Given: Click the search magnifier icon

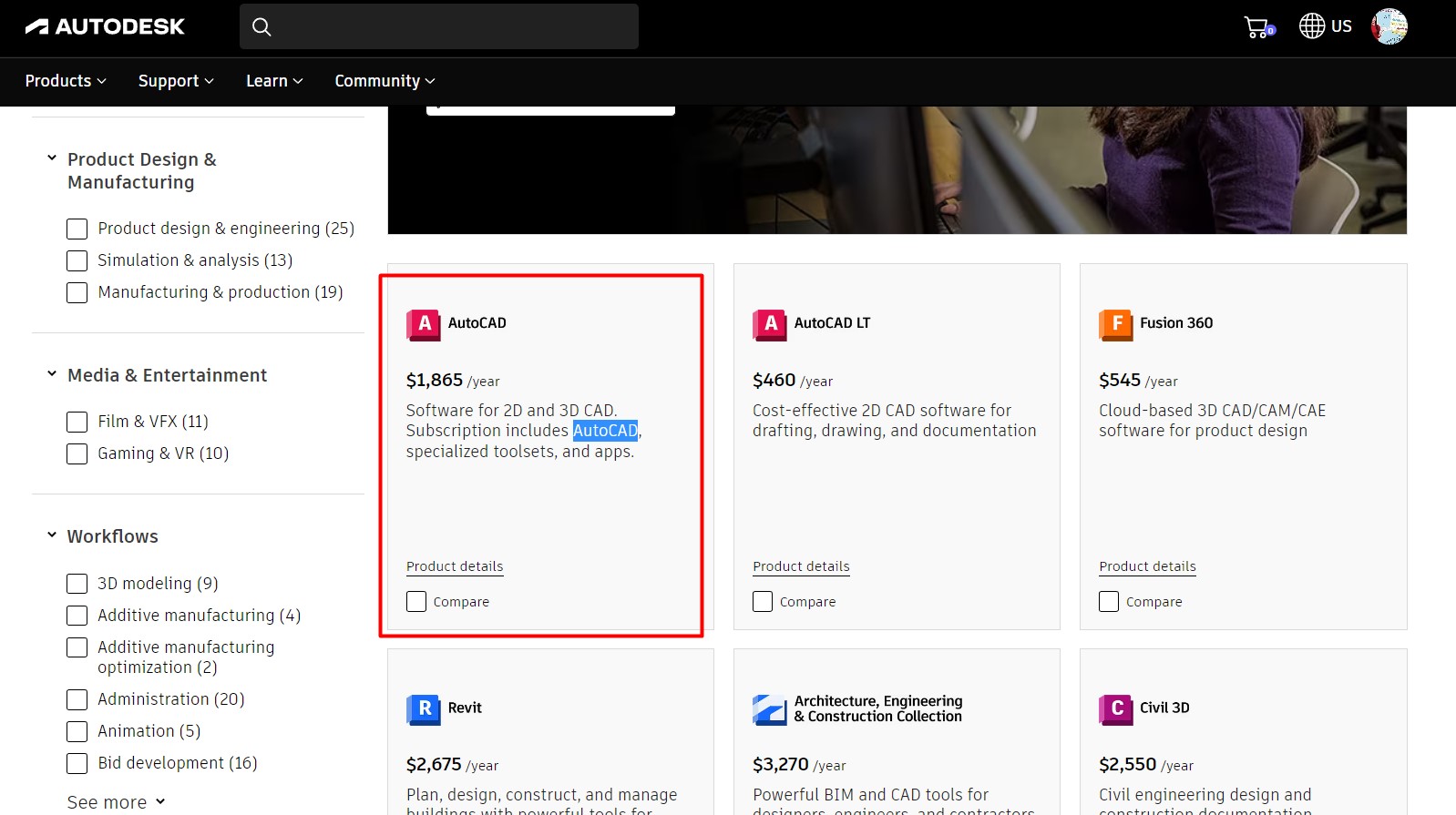Looking at the screenshot, I should [261, 26].
